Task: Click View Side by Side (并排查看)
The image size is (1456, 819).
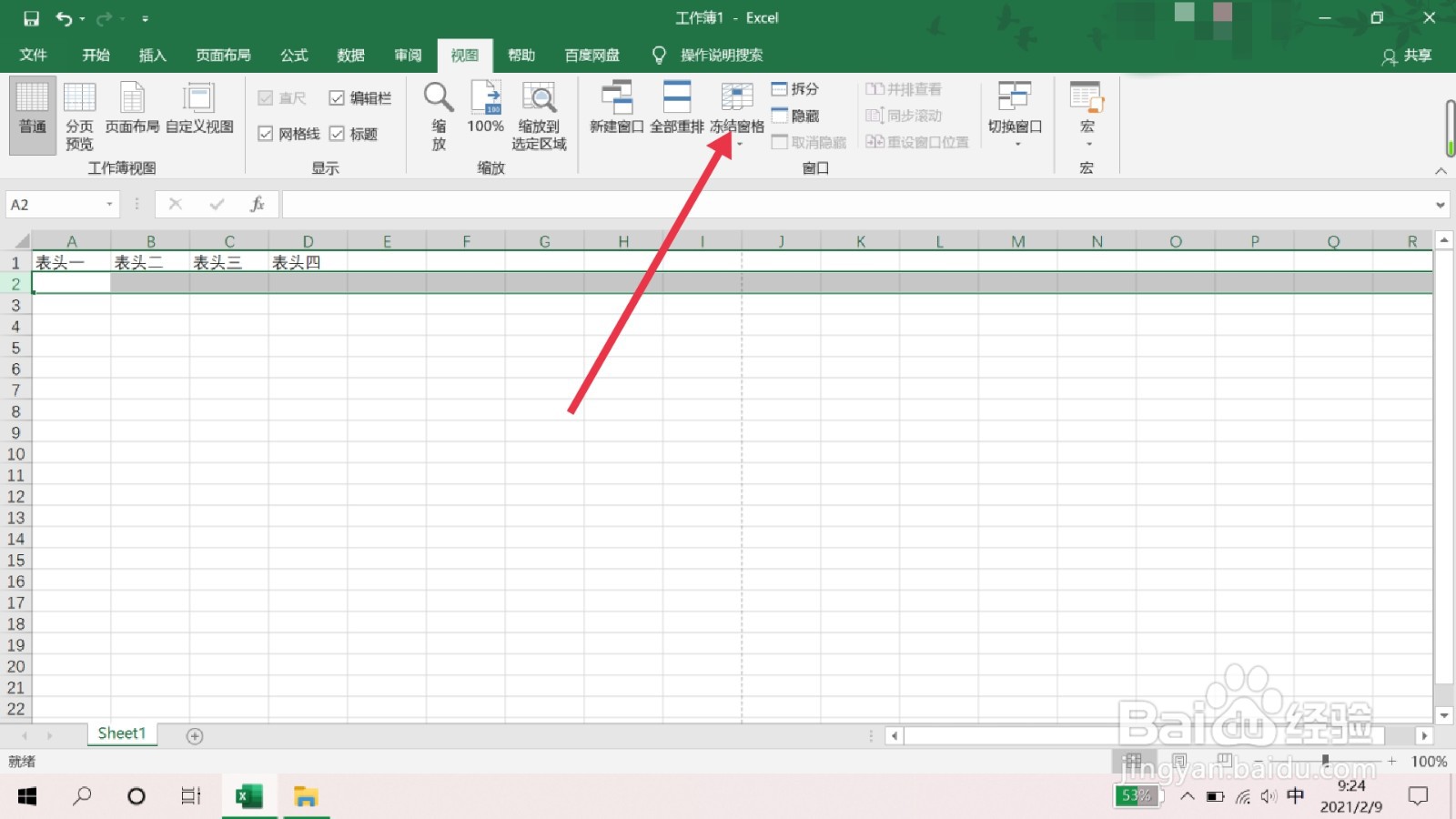Action: (x=903, y=89)
